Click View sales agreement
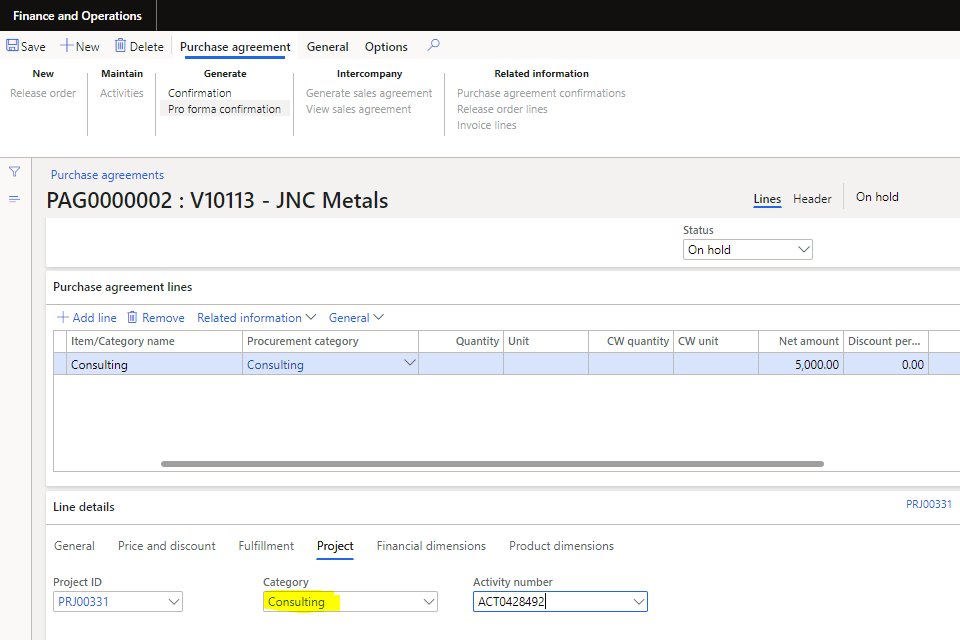This screenshot has width=960, height=640. [358, 109]
